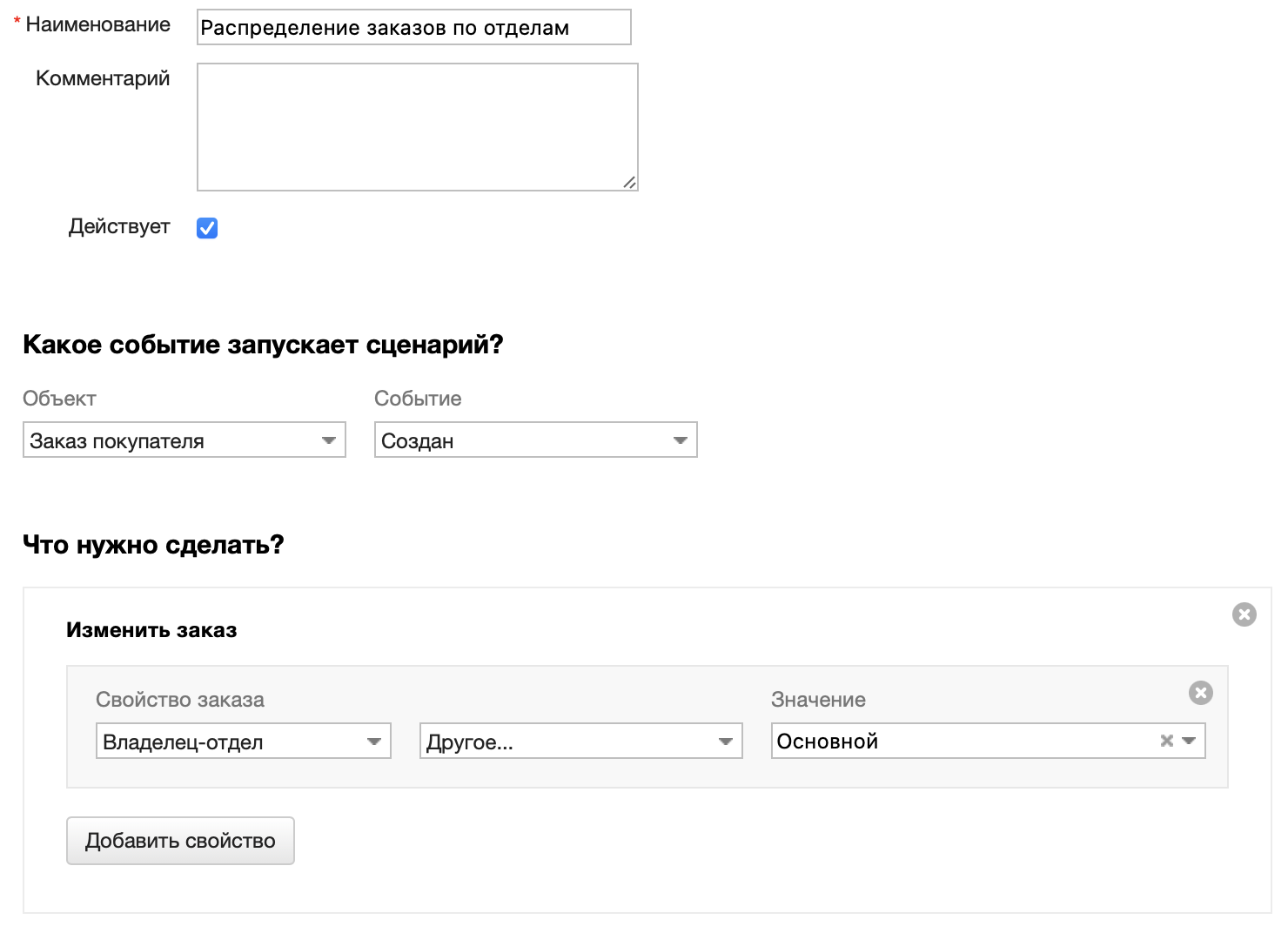This screenshot has width=1288, height=933.
Task: Click the 'Действует' label
Action: pos(119,227)
